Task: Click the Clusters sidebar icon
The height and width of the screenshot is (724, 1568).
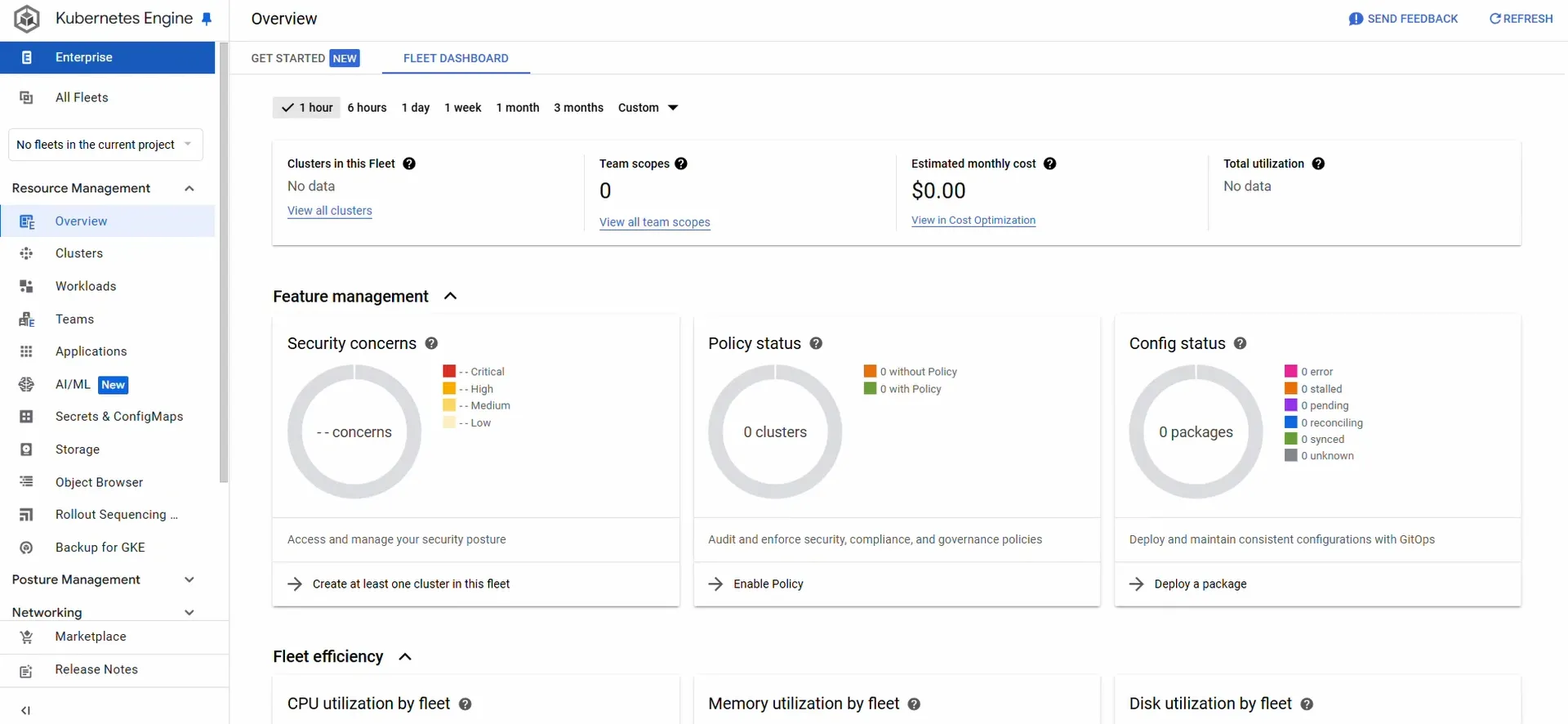Action: click(26, 253)
